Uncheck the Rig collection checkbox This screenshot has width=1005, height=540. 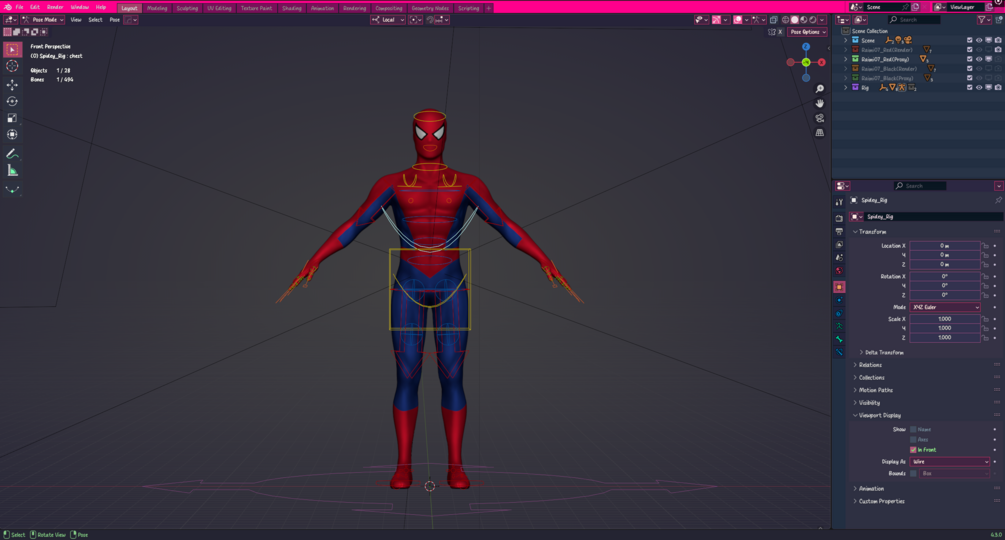tap(970, 88)
